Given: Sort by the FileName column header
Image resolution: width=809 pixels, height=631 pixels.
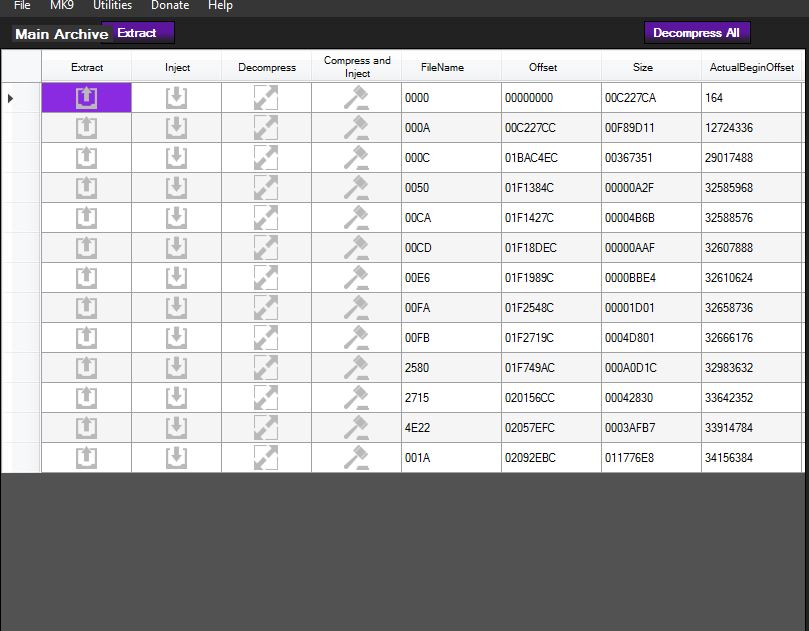Looking at the screenshot, I should [x=451, y=67].
